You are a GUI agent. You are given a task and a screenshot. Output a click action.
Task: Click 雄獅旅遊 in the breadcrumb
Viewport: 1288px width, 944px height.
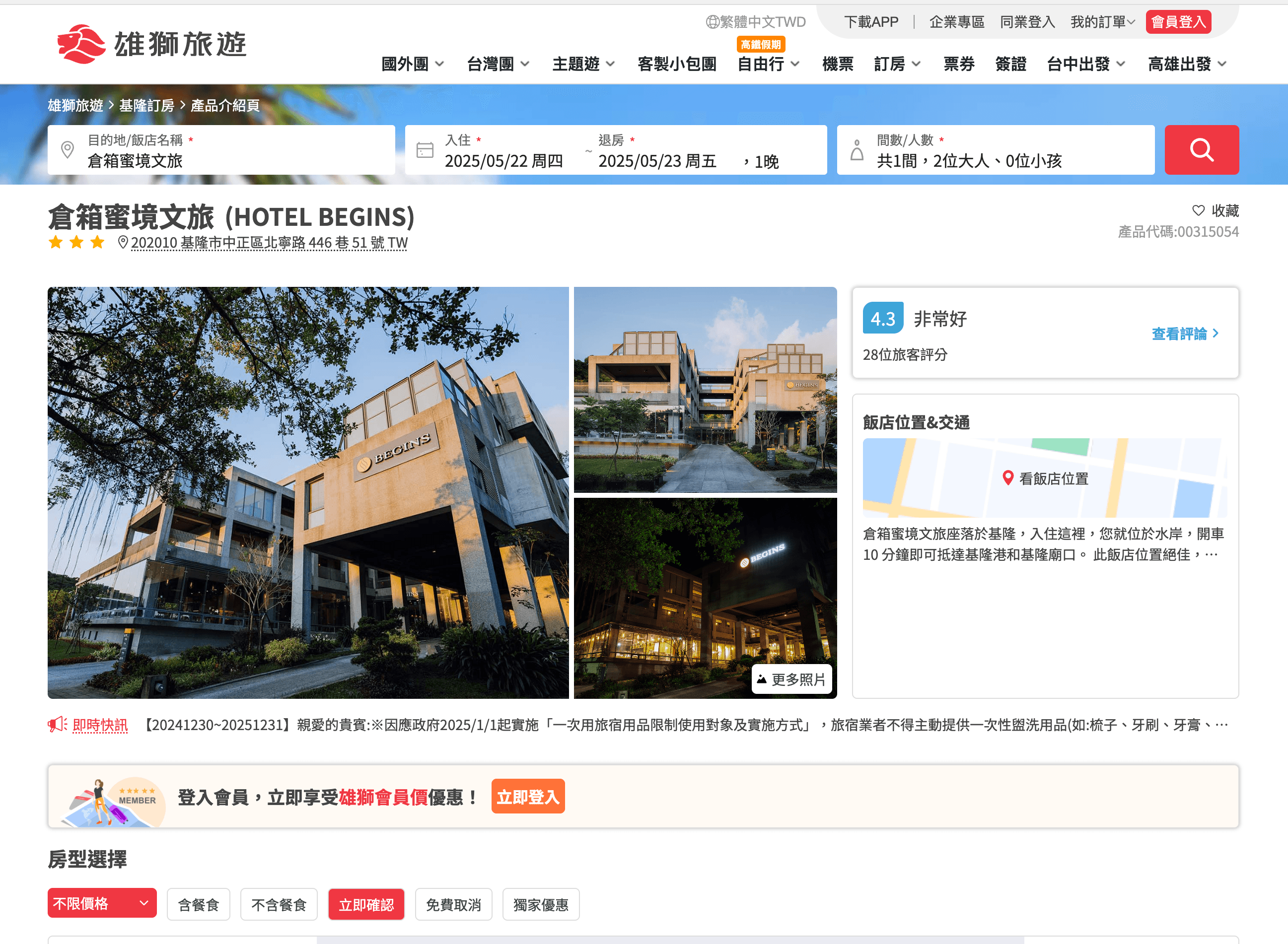(75, 105)
